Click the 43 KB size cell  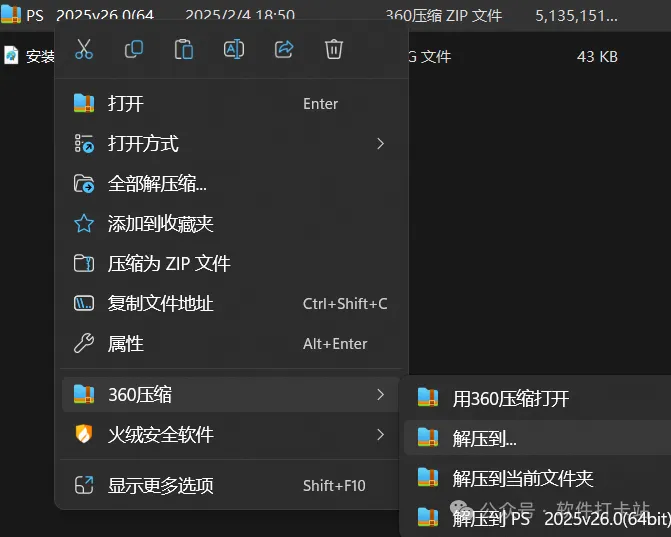tap(597, 56)
